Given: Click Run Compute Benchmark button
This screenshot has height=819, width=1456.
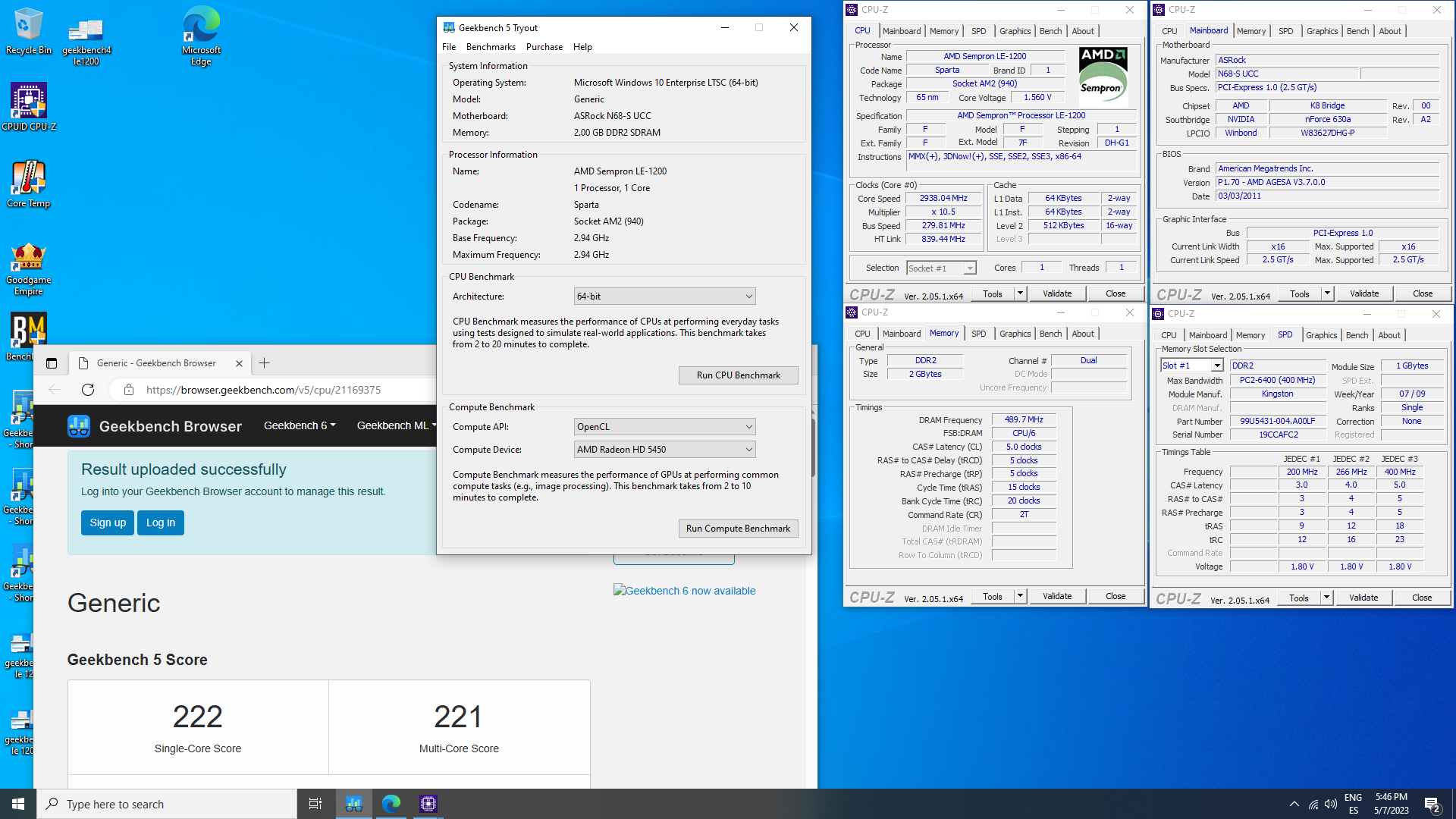Looking at the screenshot, I should (738, 529).
